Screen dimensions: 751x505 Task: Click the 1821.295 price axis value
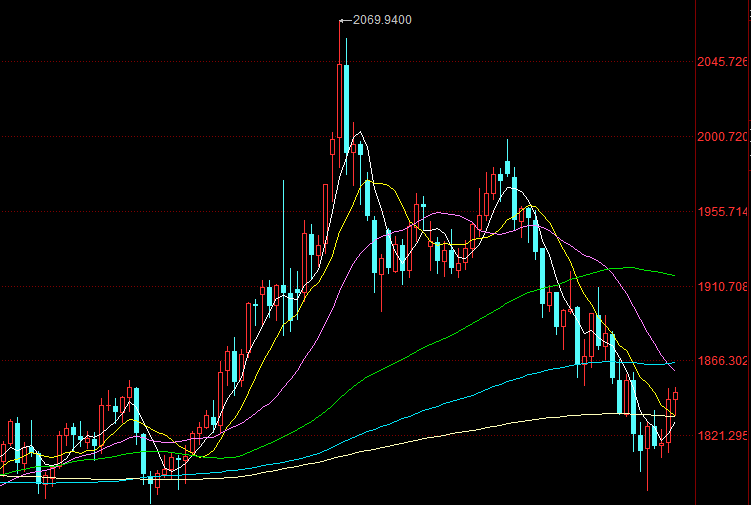pos(722,436)
